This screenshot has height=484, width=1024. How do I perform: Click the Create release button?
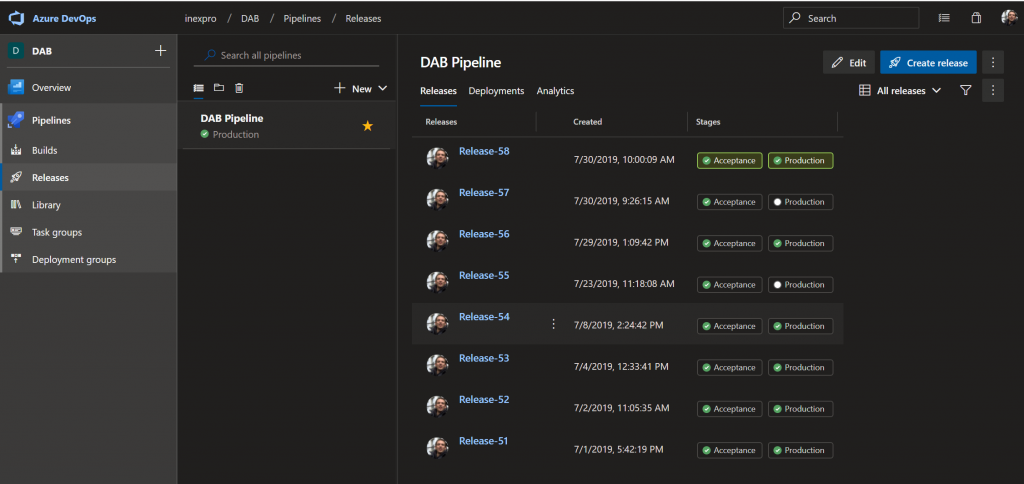tap(928, 63)
